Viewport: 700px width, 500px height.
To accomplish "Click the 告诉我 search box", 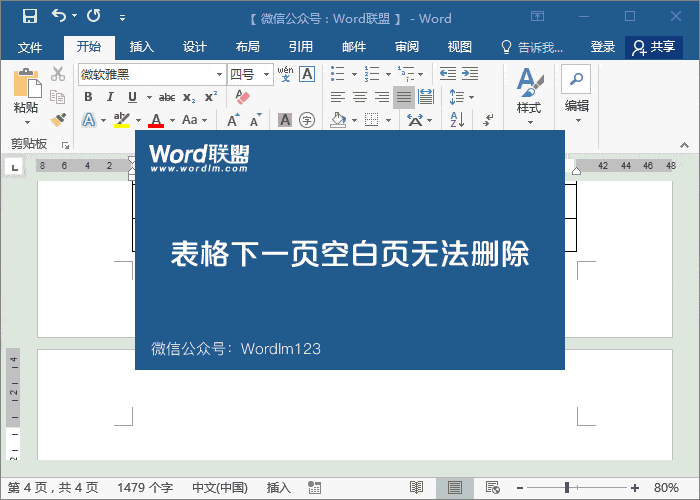I will tap(532, 46).
